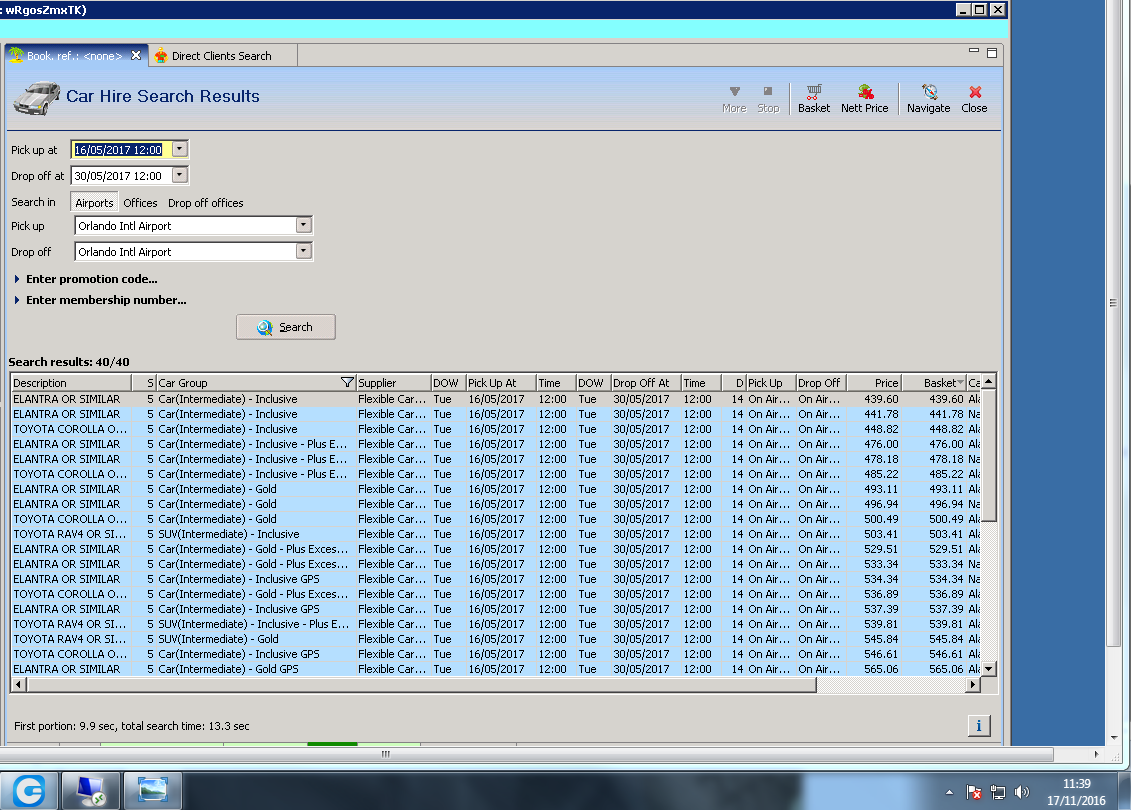The image size is (1131, 810).
Task: Click the Search button
Action: click(x=286, y=327)
